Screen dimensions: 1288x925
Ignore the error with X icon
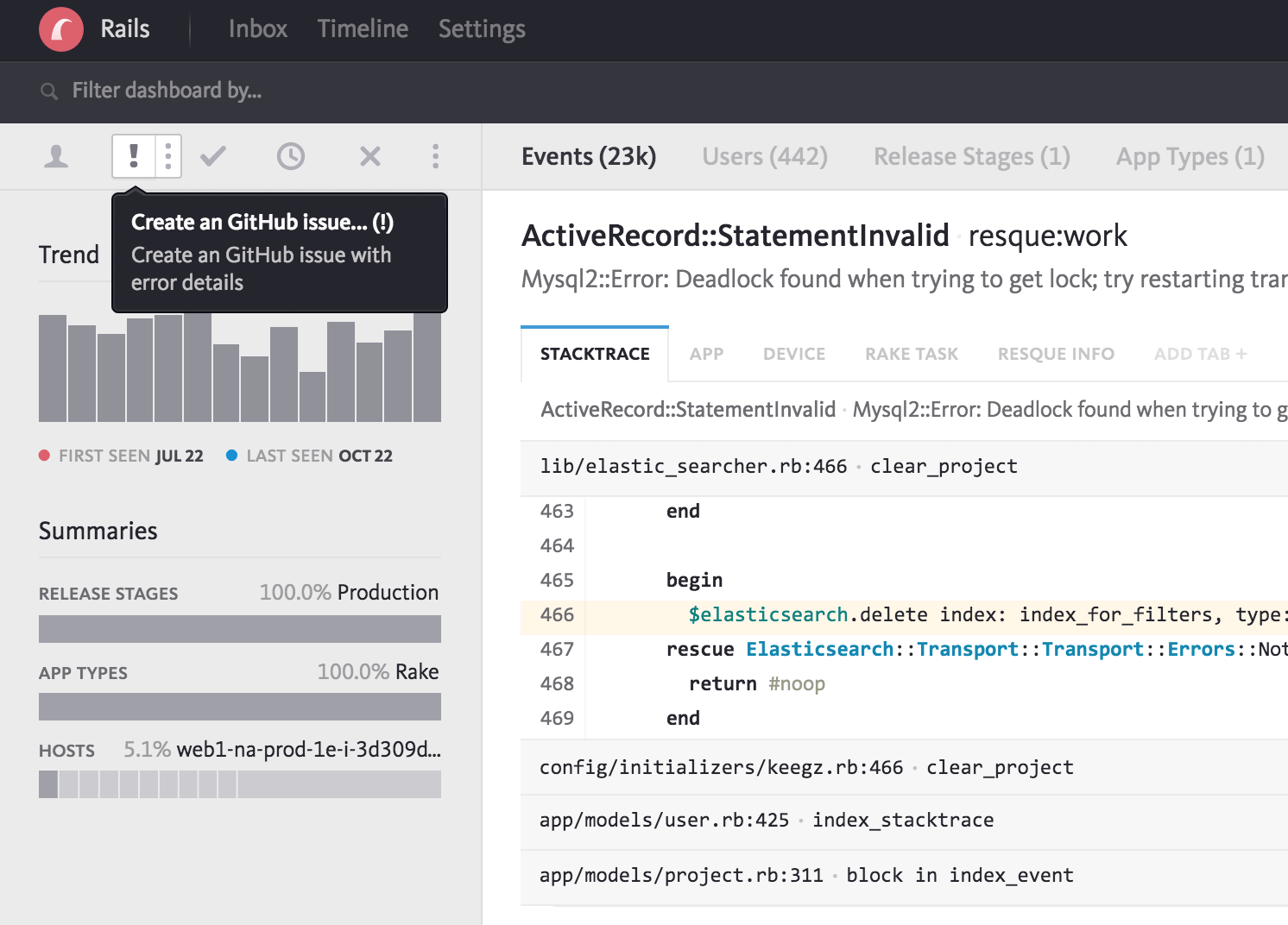370,156
